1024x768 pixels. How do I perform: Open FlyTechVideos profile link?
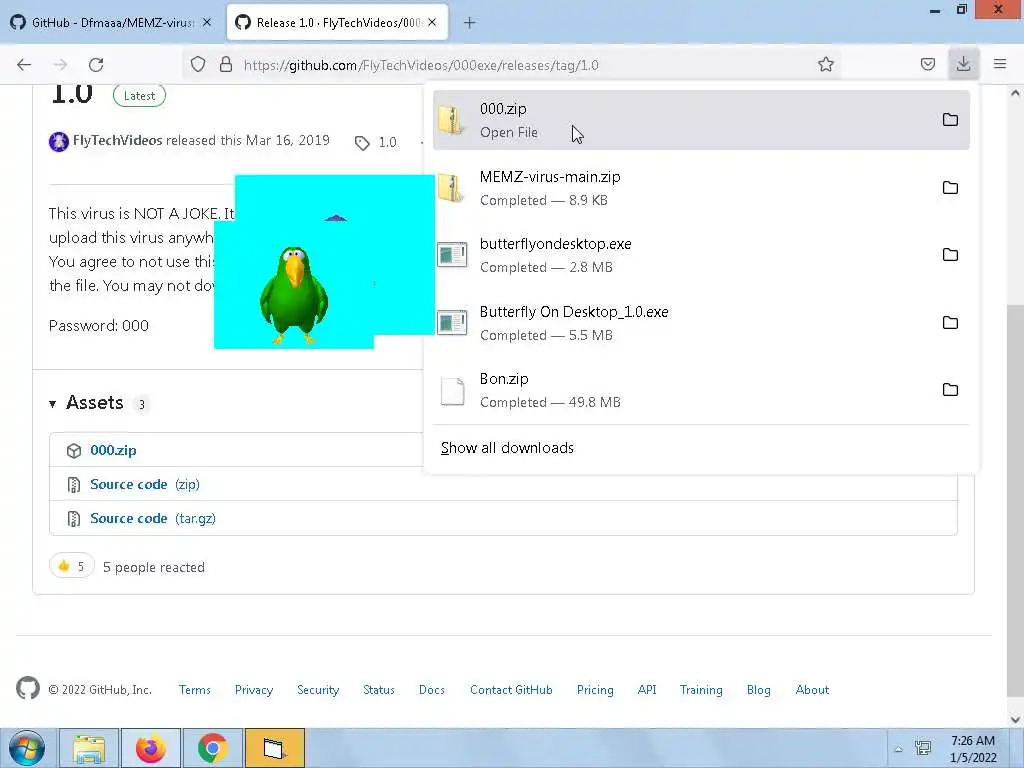118,140
